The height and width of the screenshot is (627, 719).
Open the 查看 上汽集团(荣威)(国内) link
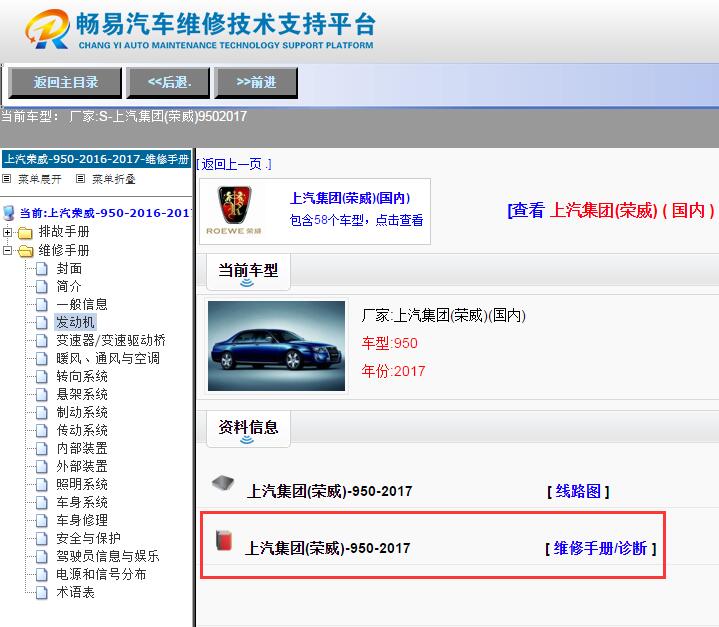(611, 211)
